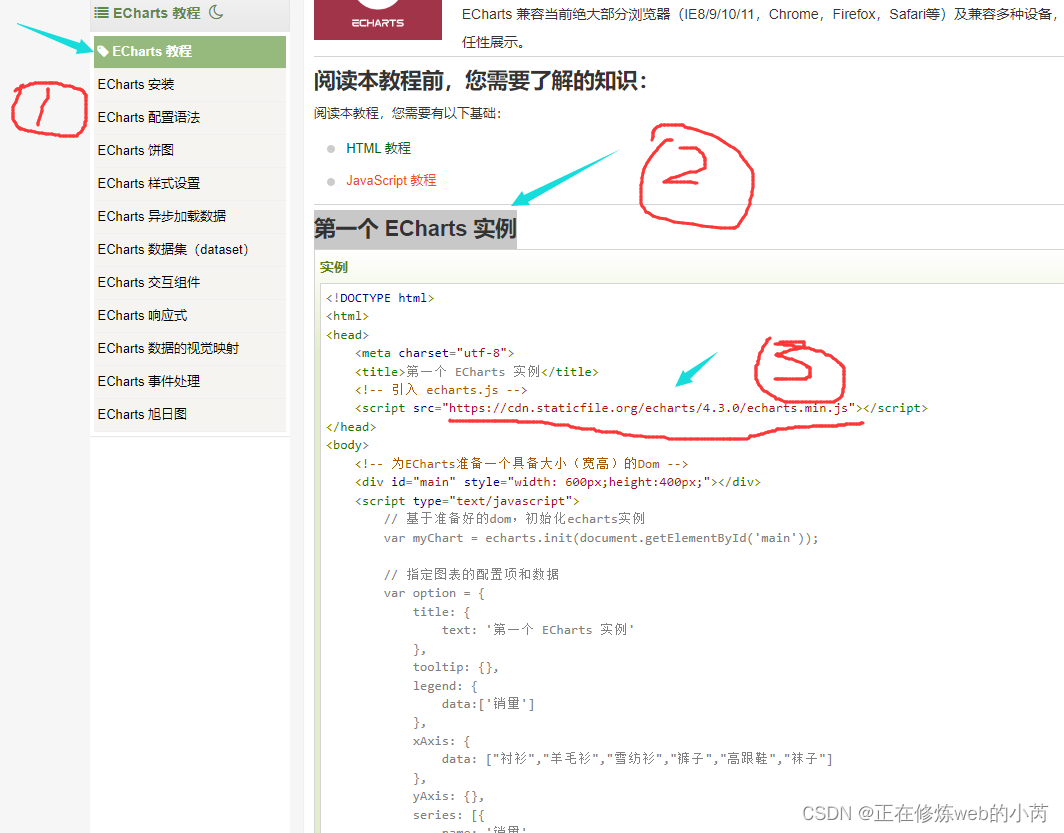Click the tooltip: {}, code line
Screen dimensions: 1064x833
click(x=455, y=667)
